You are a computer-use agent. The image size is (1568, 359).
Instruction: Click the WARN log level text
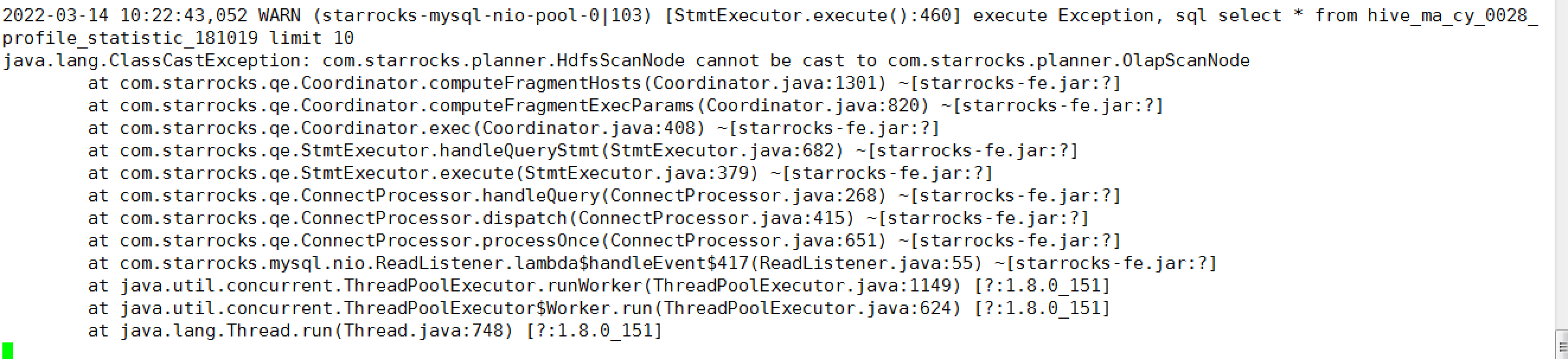pos(279,15)
